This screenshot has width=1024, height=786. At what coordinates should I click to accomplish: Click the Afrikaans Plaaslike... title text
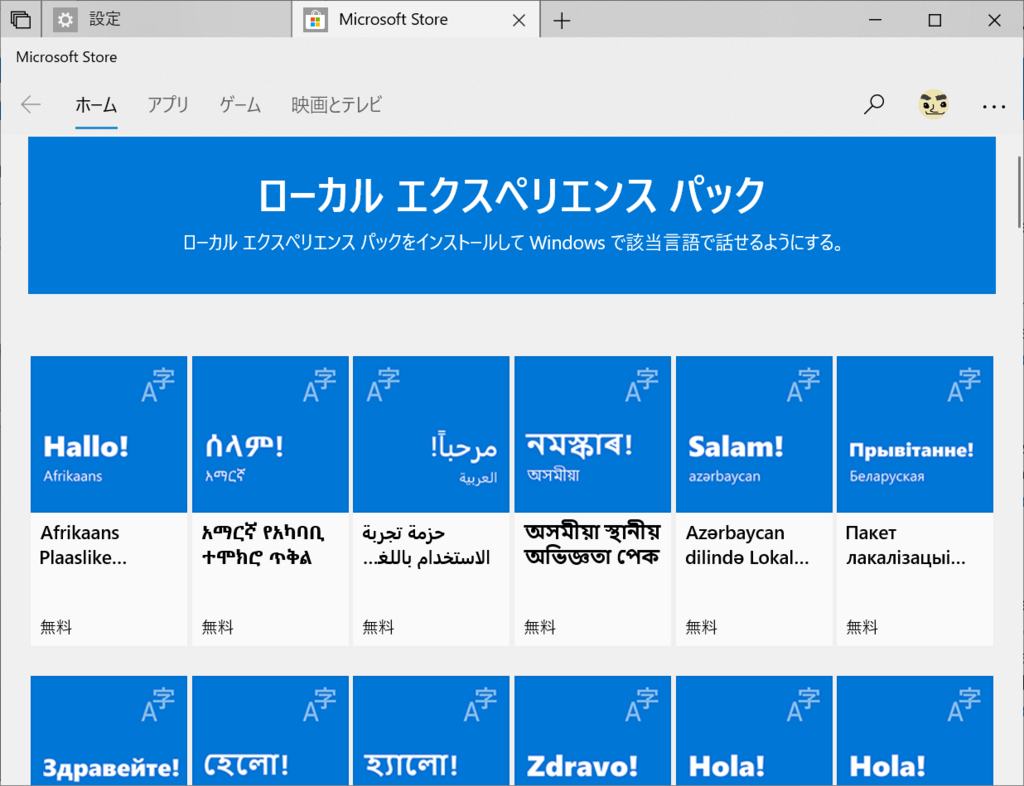click(x=84, y=545)
